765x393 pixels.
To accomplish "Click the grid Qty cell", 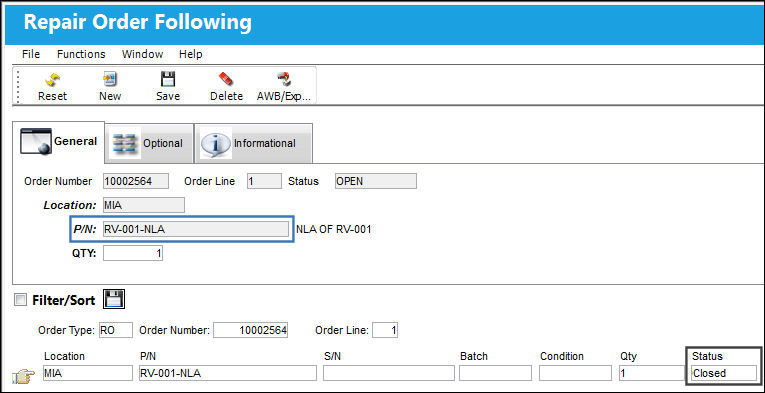I will click(x=651, y=373).
